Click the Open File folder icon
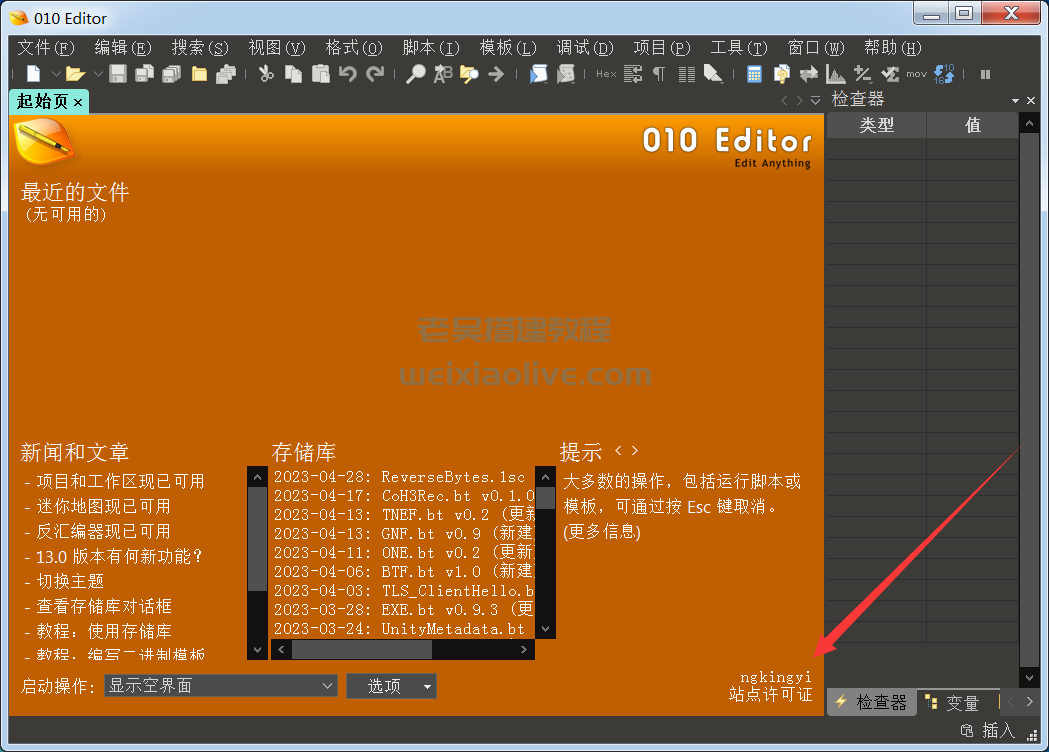 (x=75, y=74)
